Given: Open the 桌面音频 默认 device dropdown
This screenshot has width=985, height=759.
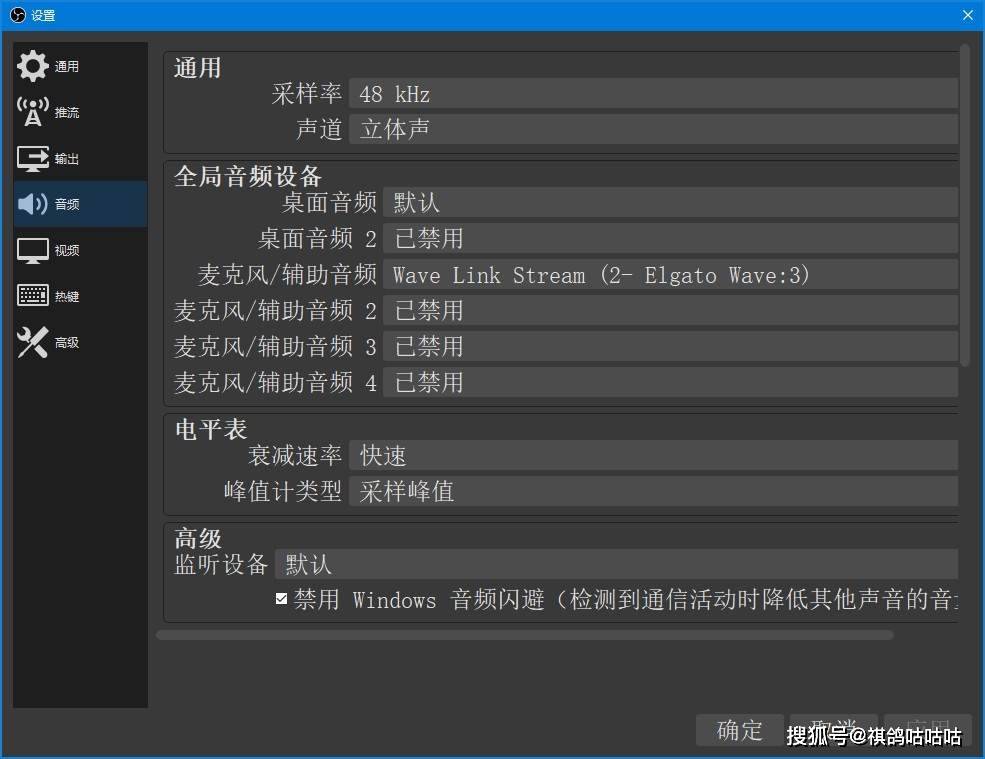Looking at the screenshot, I should tap(670, 202).
